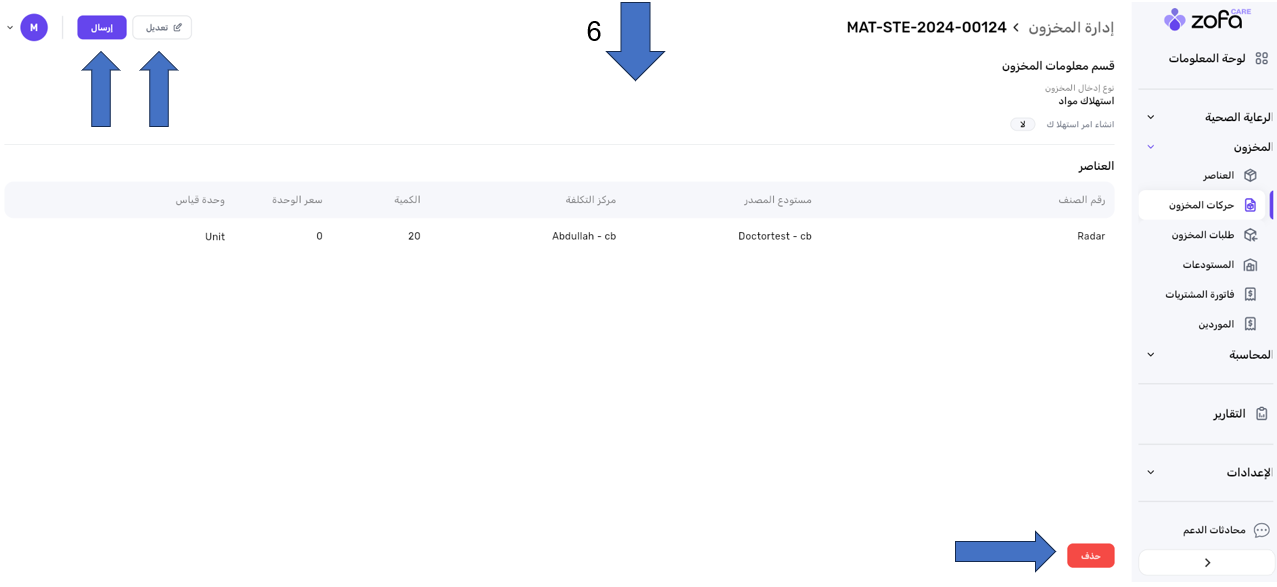
Task: Click the Zofa Care logo
Action: 1207,19
